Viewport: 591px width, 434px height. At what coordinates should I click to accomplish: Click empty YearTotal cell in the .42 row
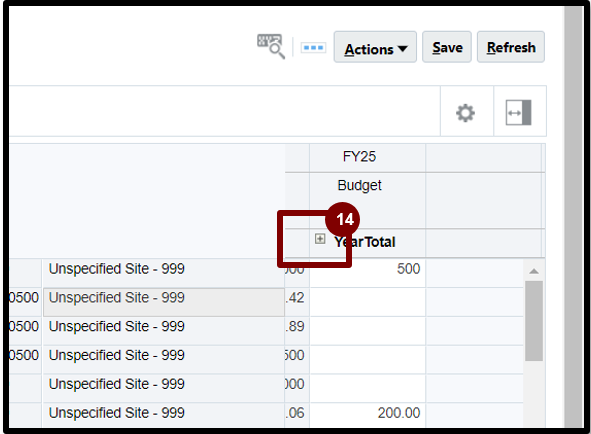coord(367,302)
